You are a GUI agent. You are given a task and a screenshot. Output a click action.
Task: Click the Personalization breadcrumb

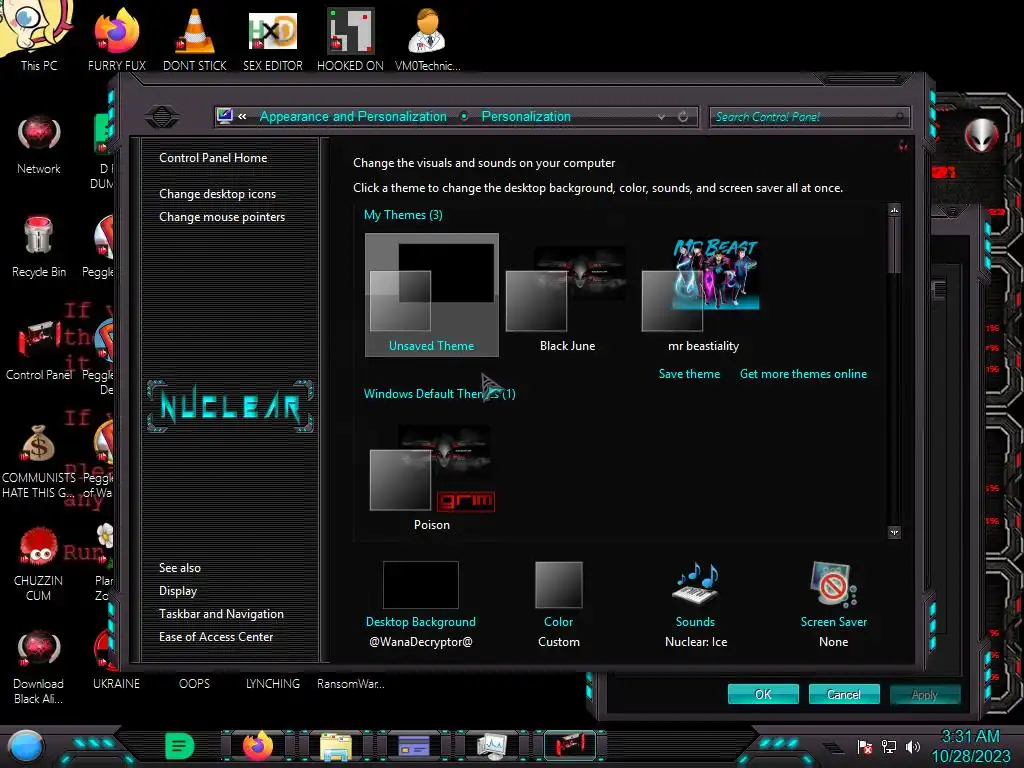(x=526, y=116)
